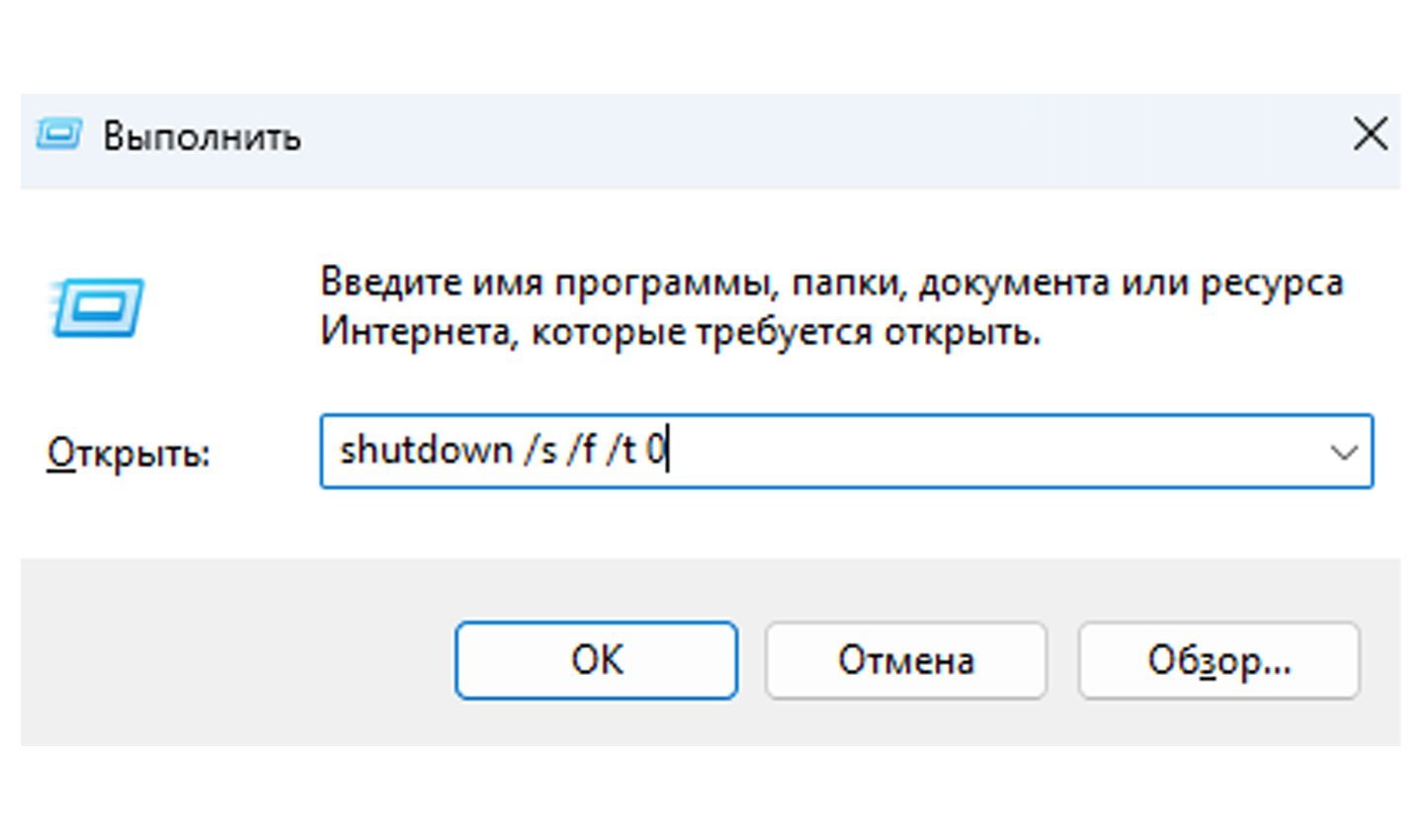The image size is (1423, 840).
Task: Place cursor after the 0 in the command
Action: [667, 452]
